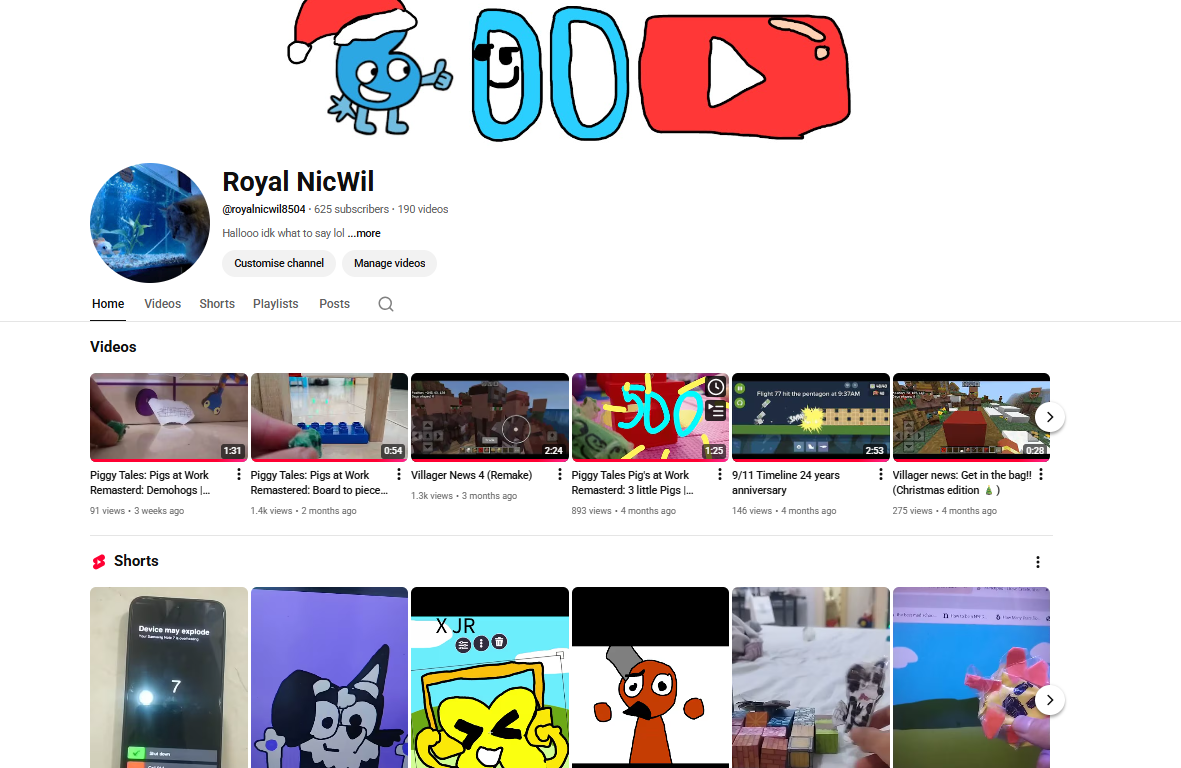
Task: Open the Short with cubes on bed
Action: pyautogui.click(x=810, y=678)
